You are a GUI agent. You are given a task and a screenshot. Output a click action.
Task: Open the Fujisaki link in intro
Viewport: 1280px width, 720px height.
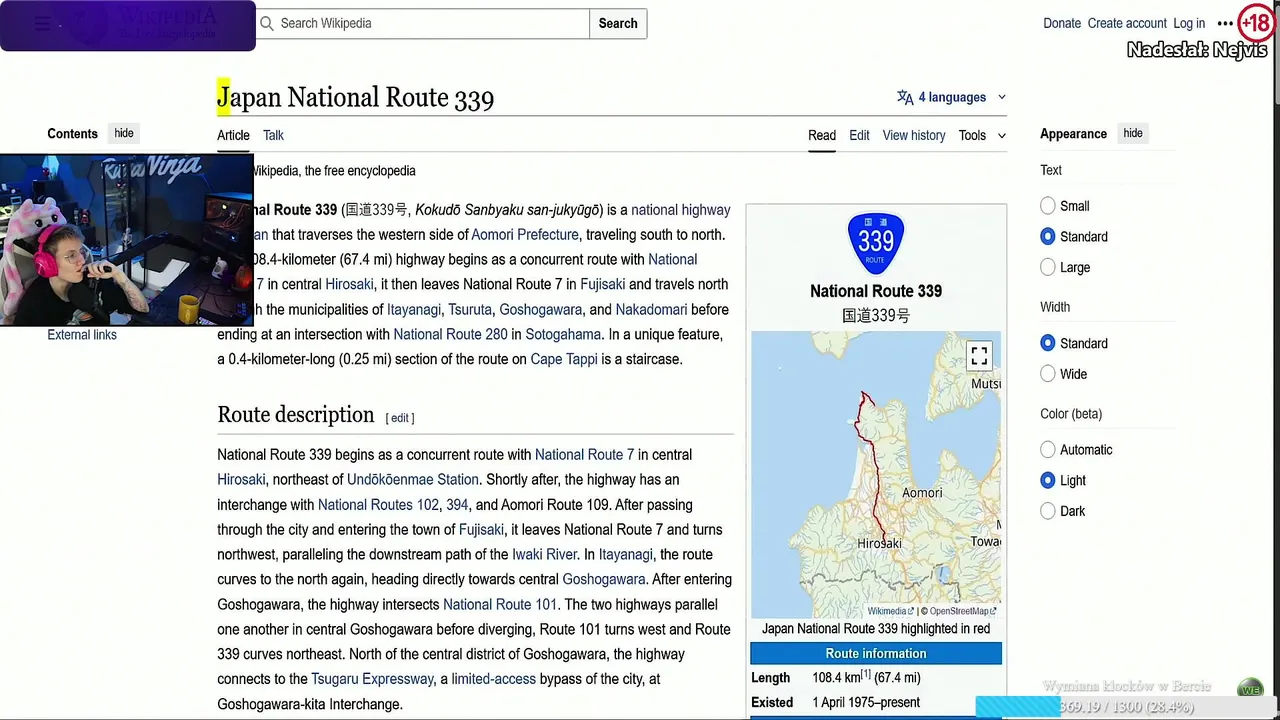click(x=602, y=285)
